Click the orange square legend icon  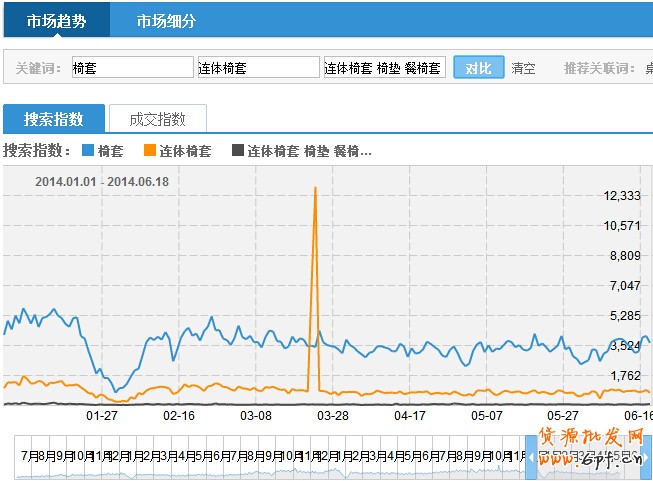(150, 151)
